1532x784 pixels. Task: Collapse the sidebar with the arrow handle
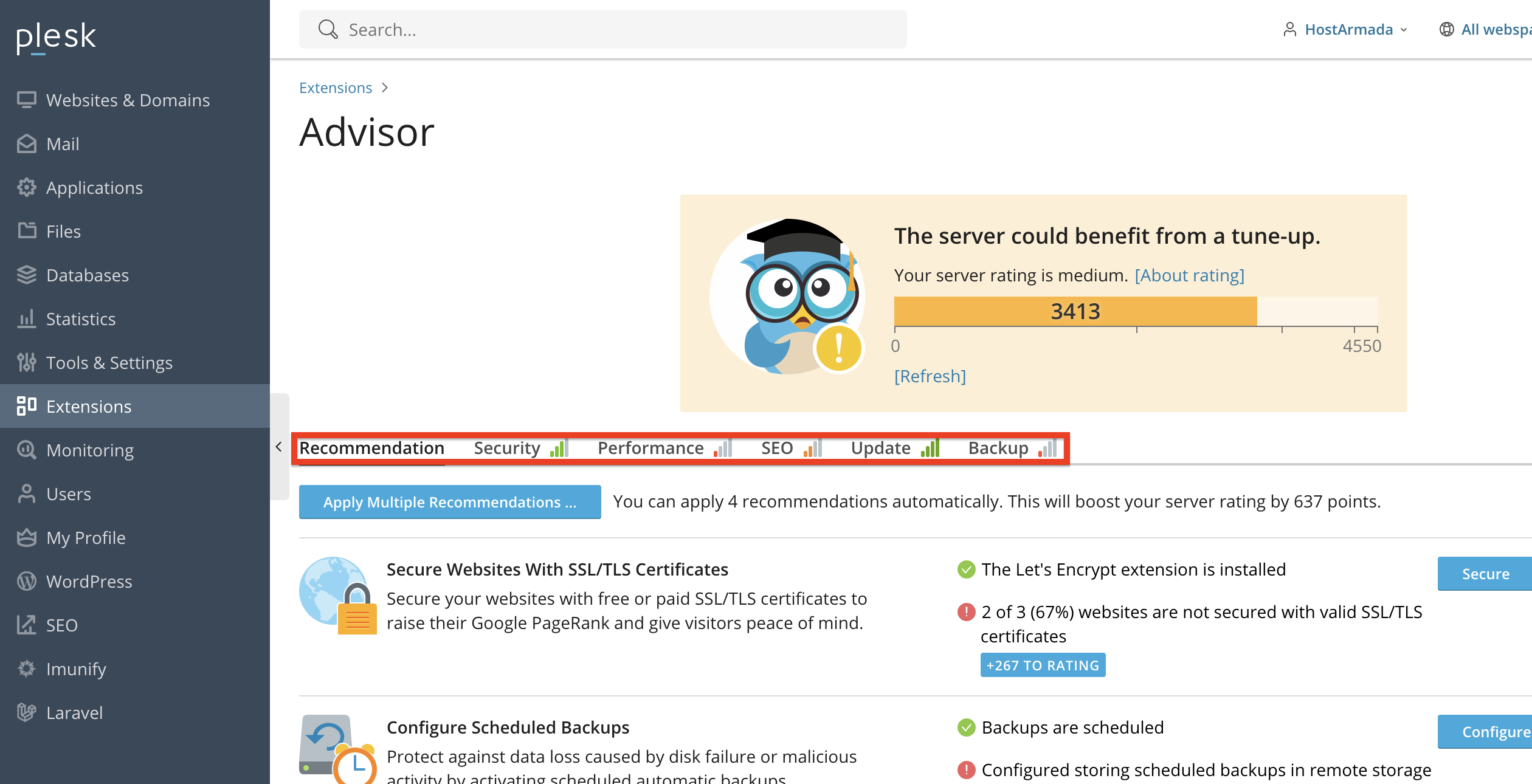point(278,447)
